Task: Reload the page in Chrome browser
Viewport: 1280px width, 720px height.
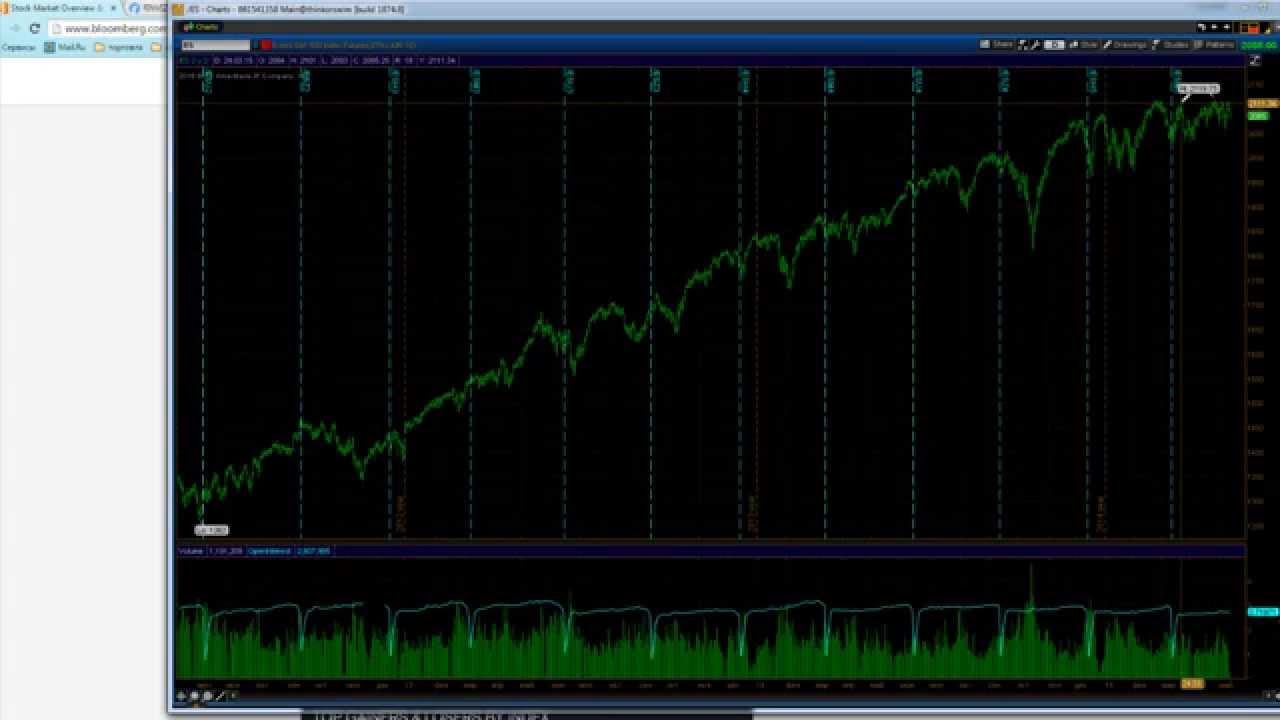Action: click(34, 28)
